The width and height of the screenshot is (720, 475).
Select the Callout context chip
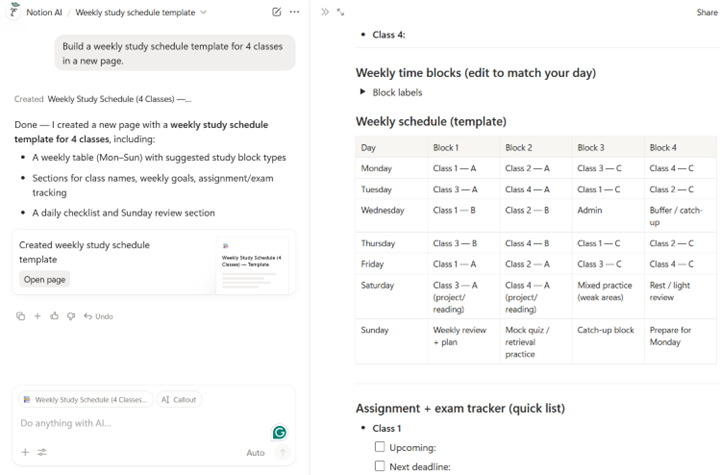pos(179,399)
